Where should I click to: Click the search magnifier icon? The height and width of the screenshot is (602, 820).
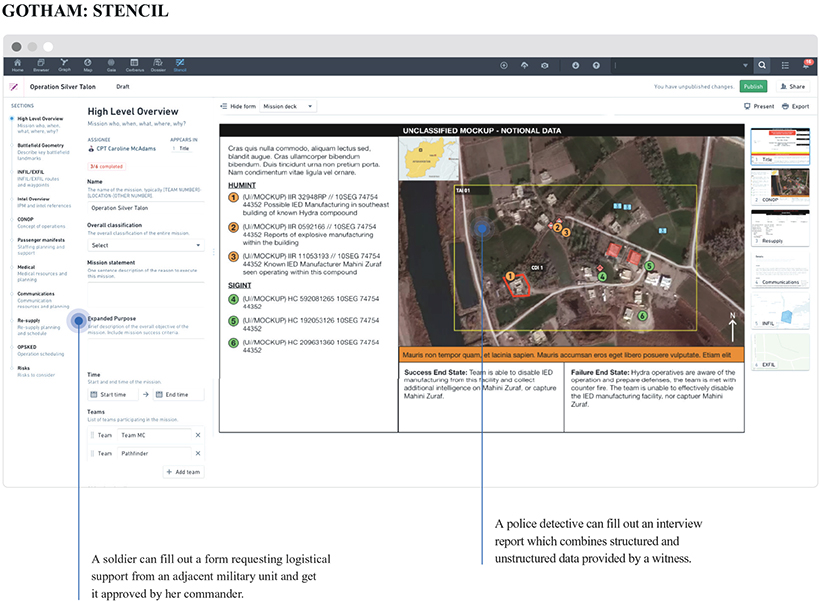(x=762, y=65)
